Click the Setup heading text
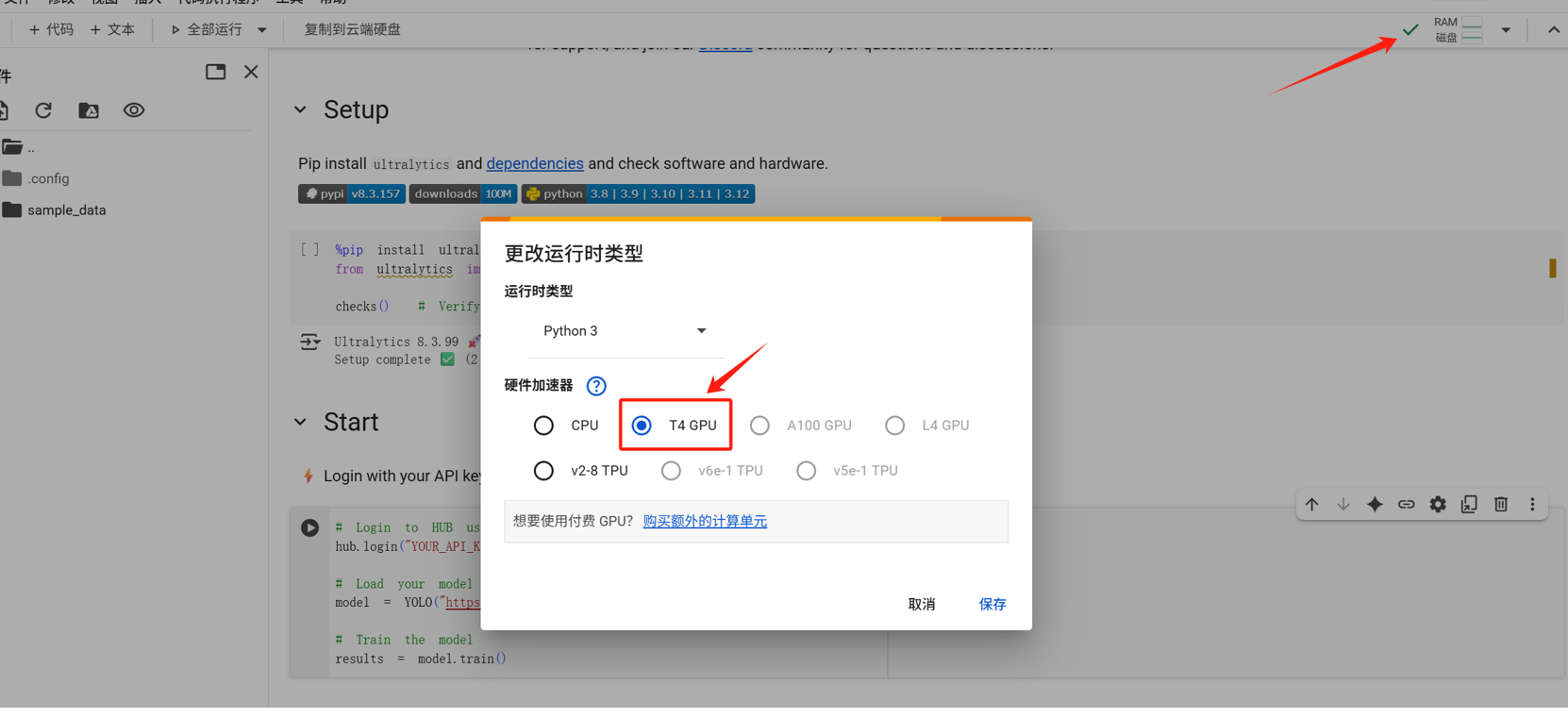Image resolution: width=1568 pixels, height=719 pixels. coord(356,109)
